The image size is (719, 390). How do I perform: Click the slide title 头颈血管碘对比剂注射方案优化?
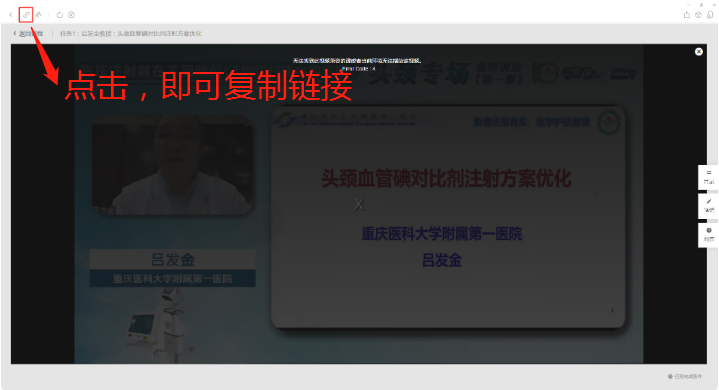click(x=446, y=178)
